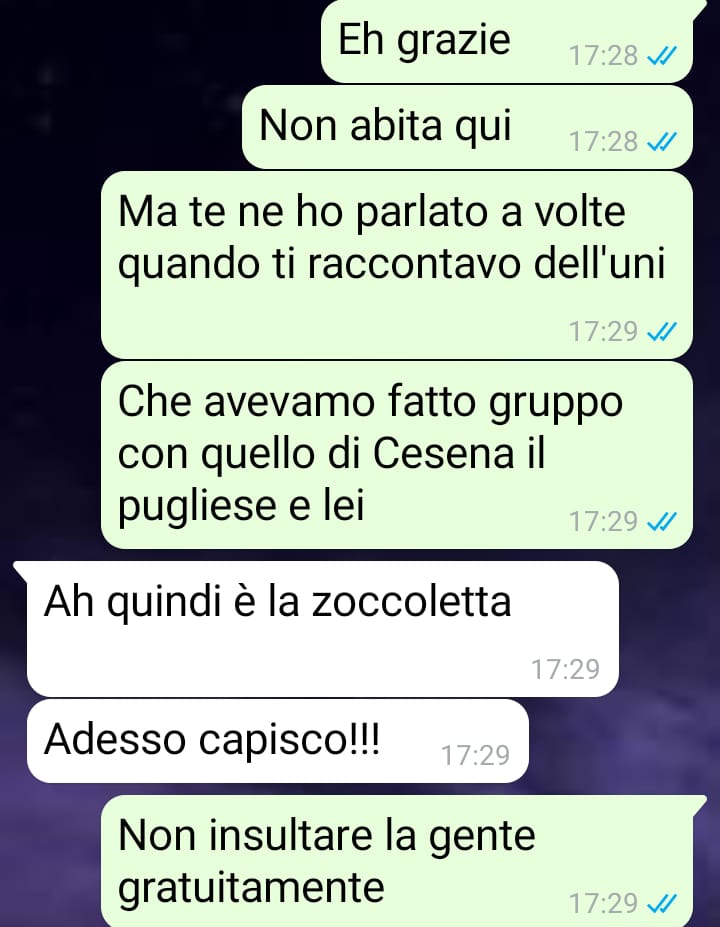Click double check icon on "Non abita qui"

click(x=661, y=142)
